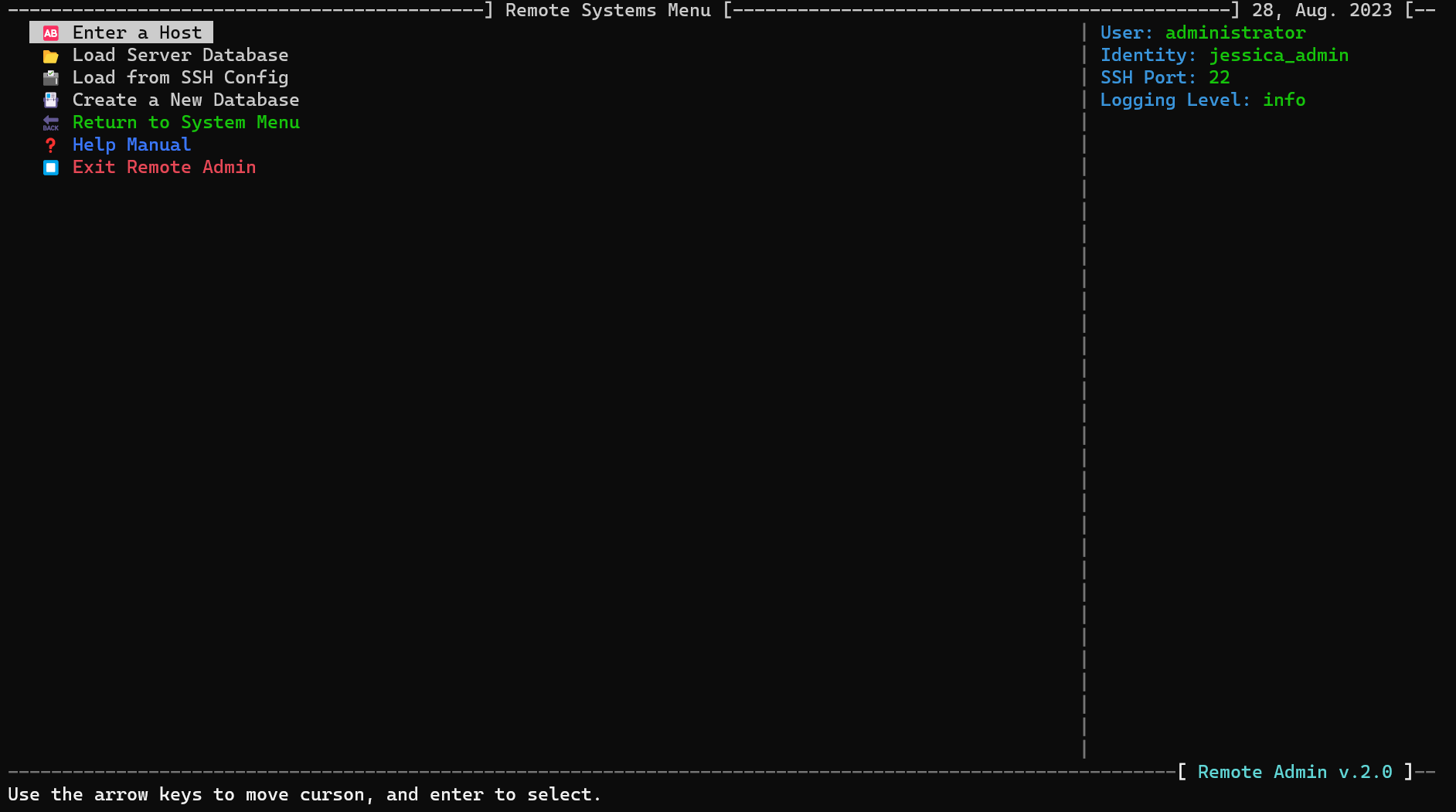The width and height of the screenshot is (1456, 812).
Task: Click the blue stop icon beside Exit Remote Admin
Action: point(51,168)
